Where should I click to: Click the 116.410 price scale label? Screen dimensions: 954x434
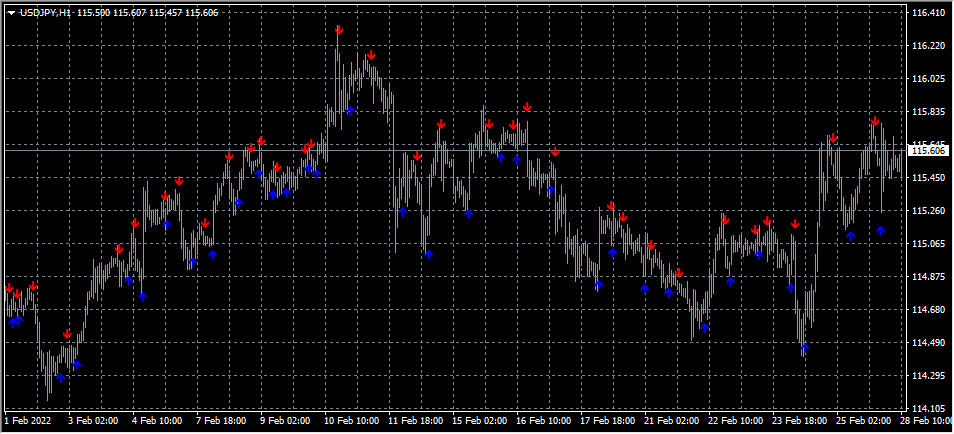pyautogui.click(x=928, y=13)
